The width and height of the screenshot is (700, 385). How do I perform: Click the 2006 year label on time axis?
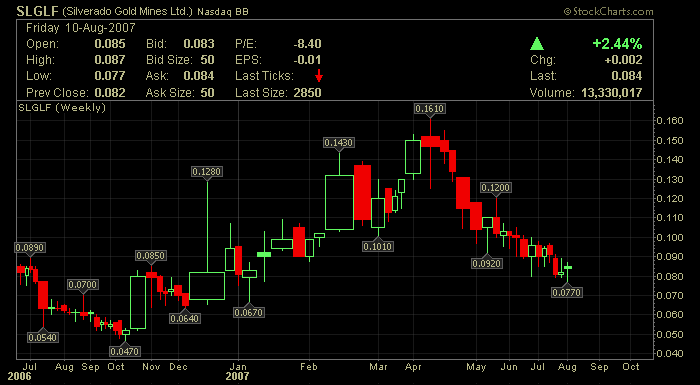point(20,377)
